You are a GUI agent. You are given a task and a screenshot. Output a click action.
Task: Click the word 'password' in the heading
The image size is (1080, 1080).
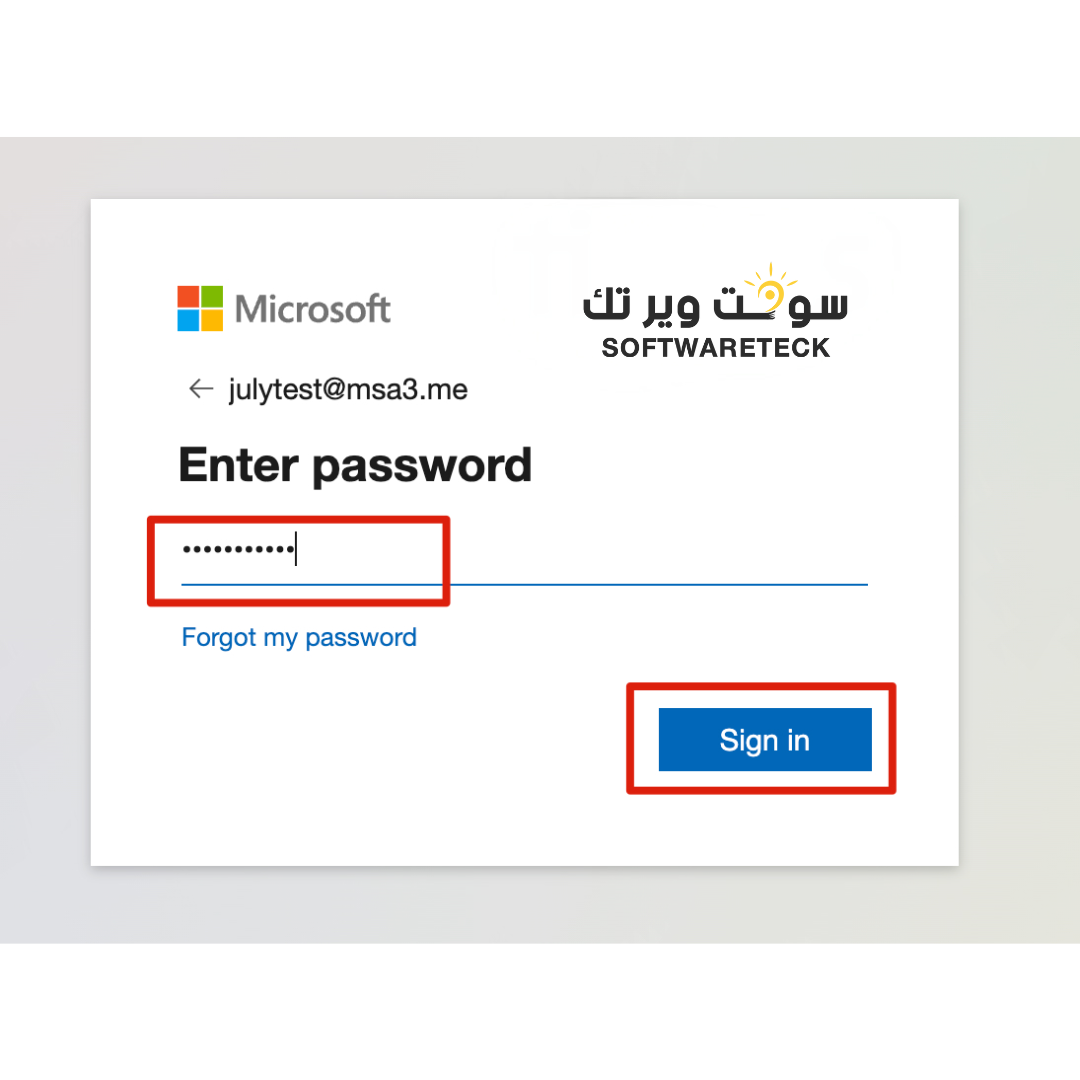421,467
